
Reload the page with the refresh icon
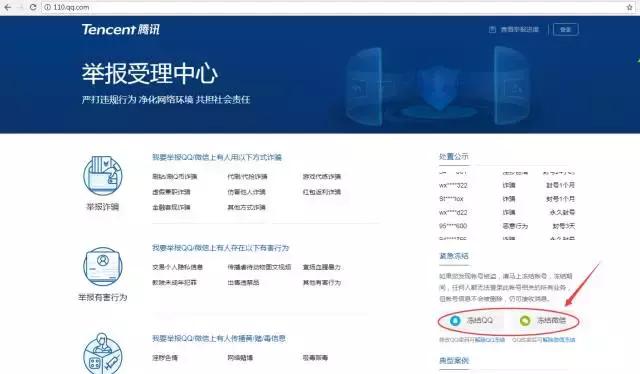33,7
